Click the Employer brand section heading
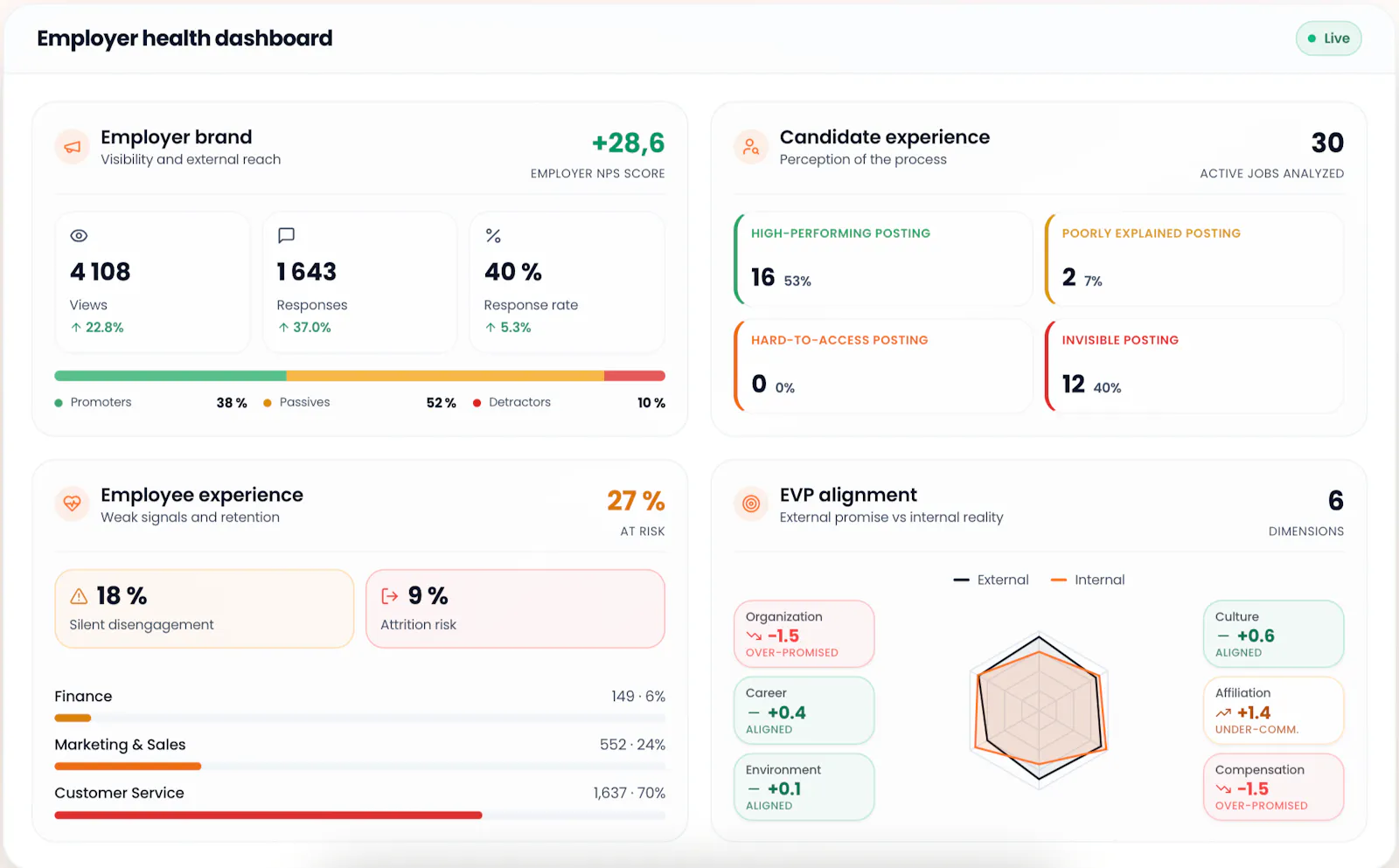 177,137
